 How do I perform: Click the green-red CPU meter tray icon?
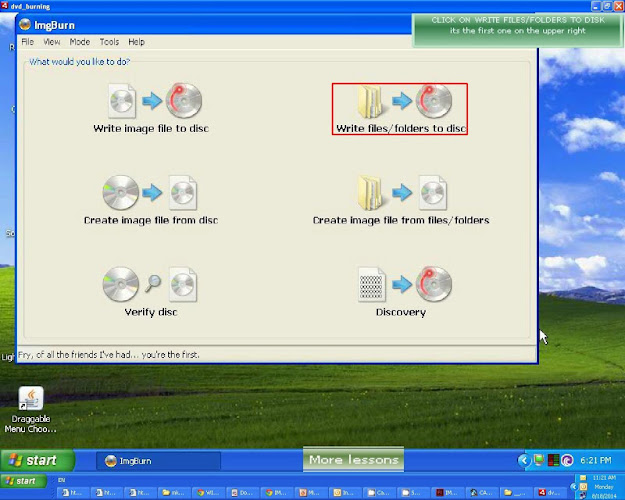[553, 461]
